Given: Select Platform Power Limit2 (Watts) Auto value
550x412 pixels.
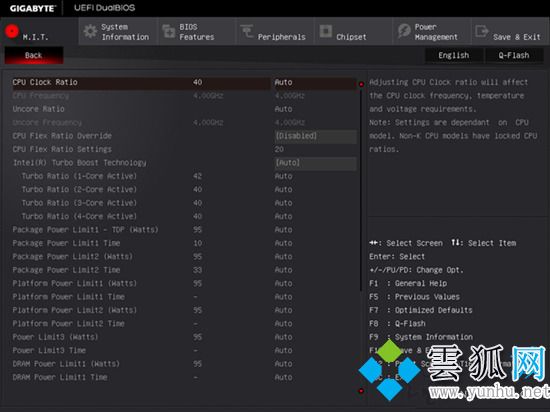Looking at the screenshot, I should pyautogui.click(x=283, y=310).
